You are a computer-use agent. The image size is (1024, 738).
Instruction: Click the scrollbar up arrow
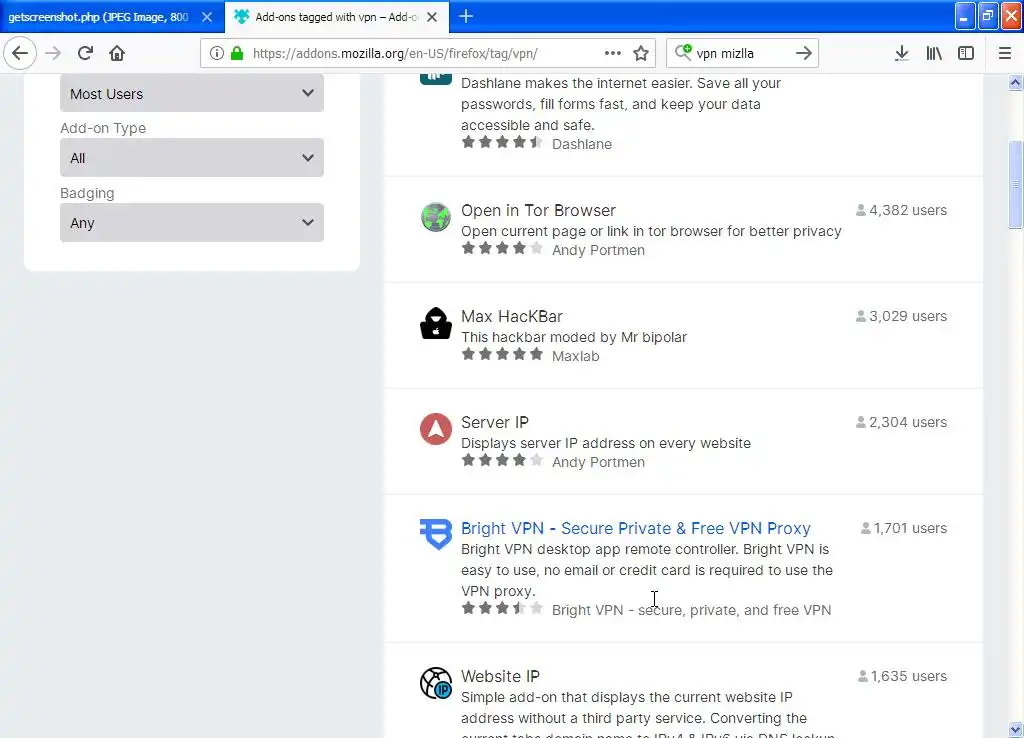click(x=1015, y=82)
